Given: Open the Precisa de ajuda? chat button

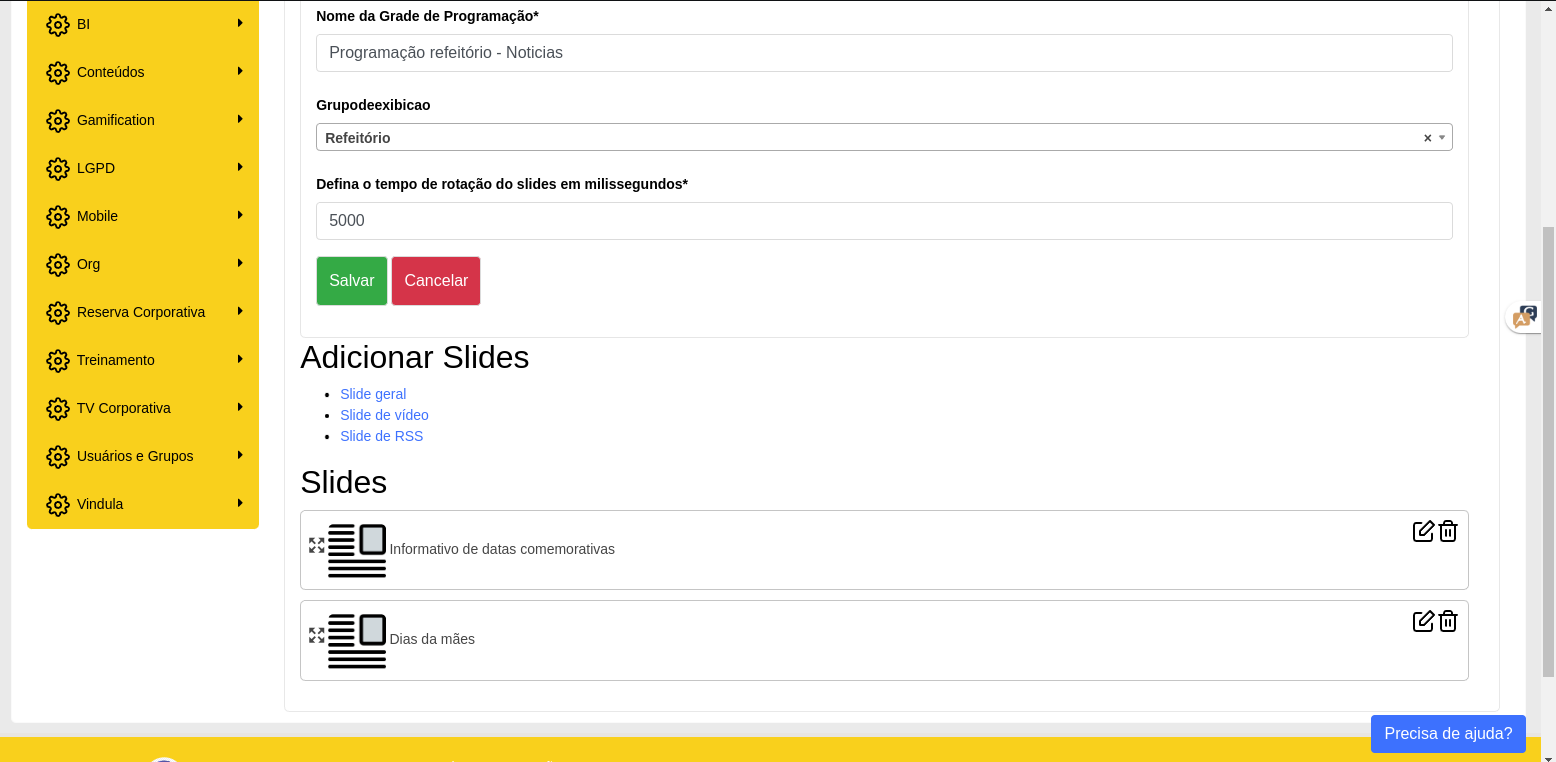Looking at the screenshot, I should (1448, 733).
